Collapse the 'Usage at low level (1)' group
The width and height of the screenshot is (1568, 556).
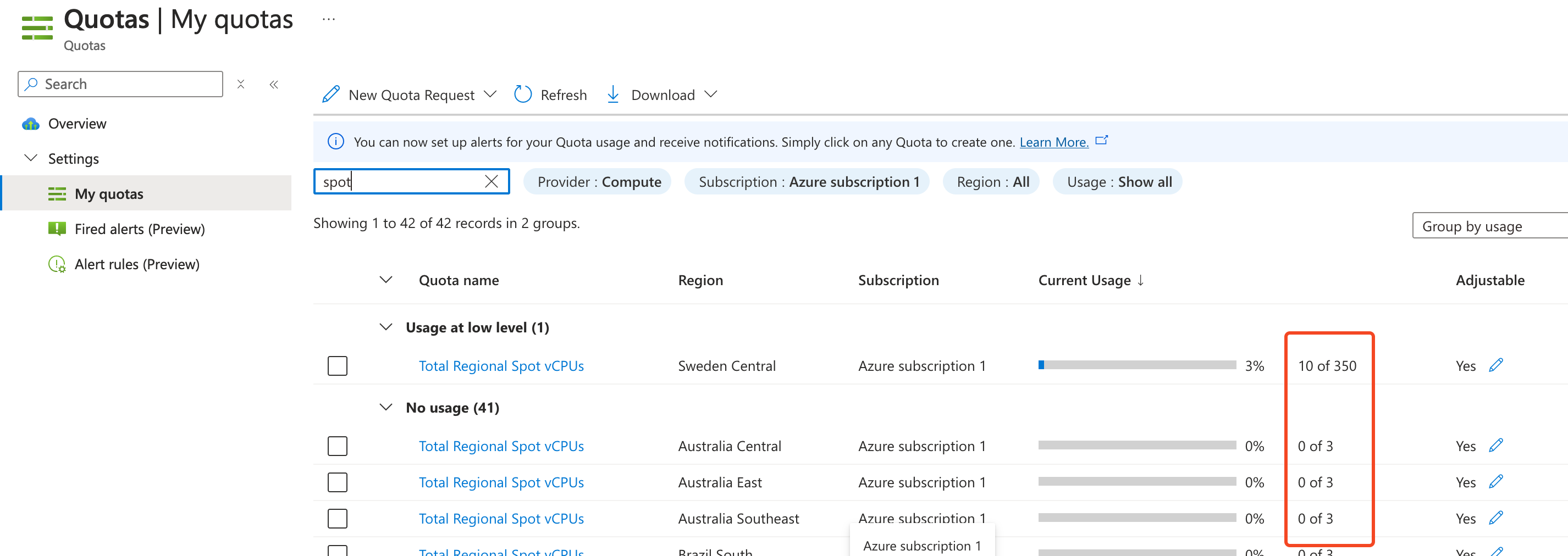coord(386,327)
